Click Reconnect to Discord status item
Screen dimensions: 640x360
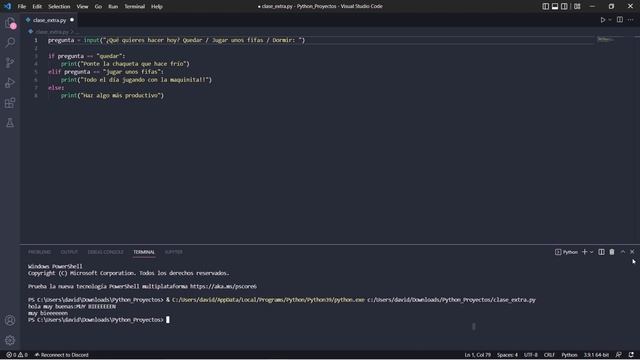click(62, 355)
